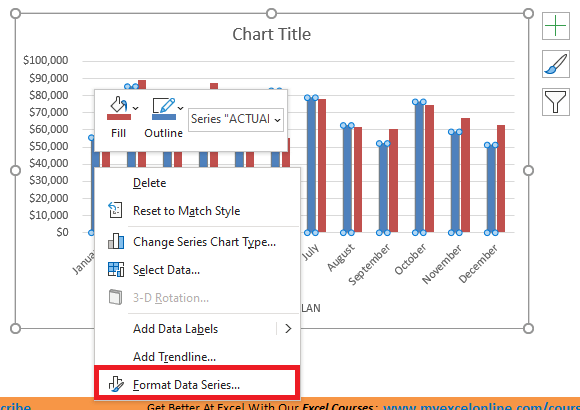Screen dimensions: 580x410
Task: Open Chart Styles paintbrush button
Action: [x=556, y=64]
